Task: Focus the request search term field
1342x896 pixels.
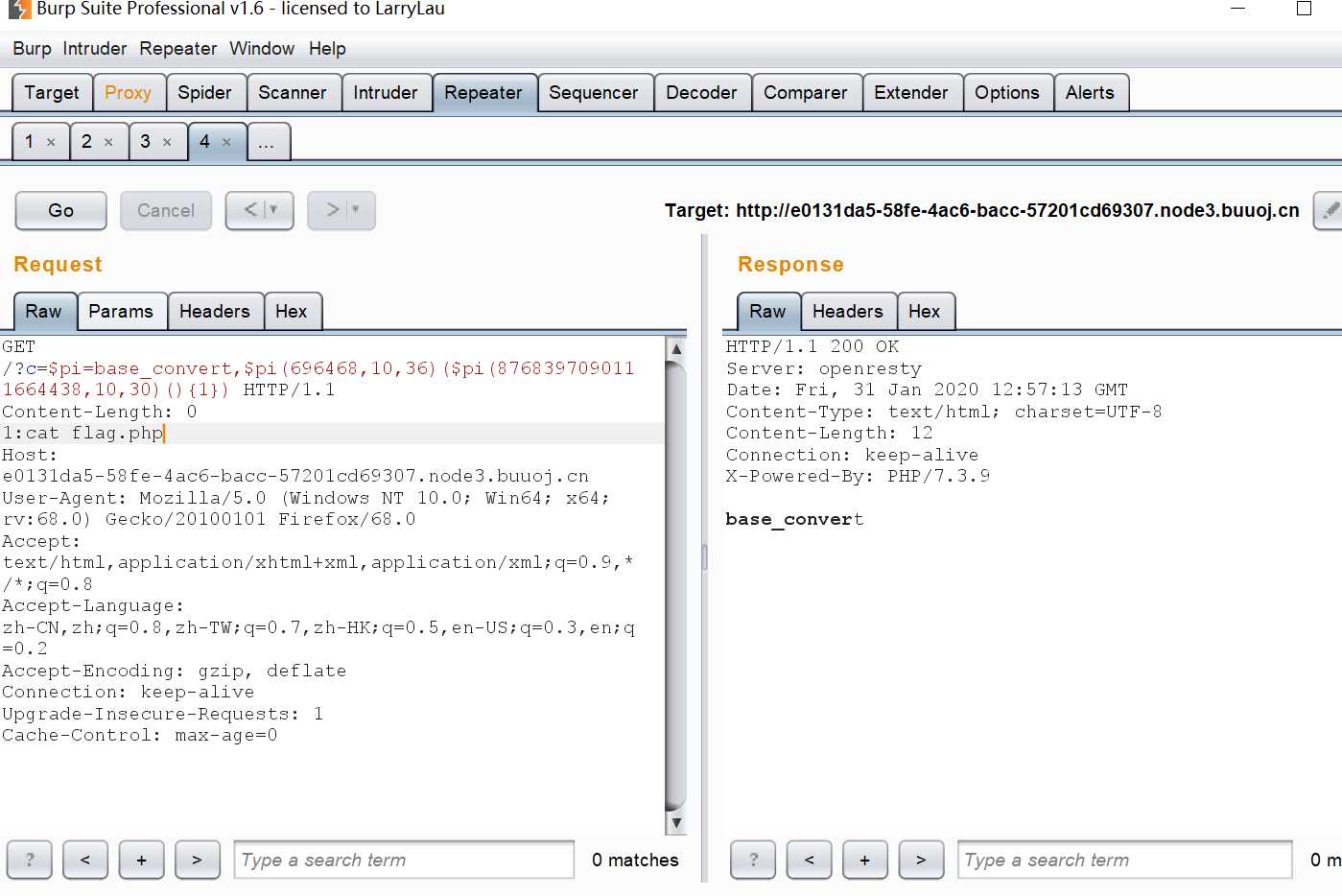Action: tap(404, 860)
